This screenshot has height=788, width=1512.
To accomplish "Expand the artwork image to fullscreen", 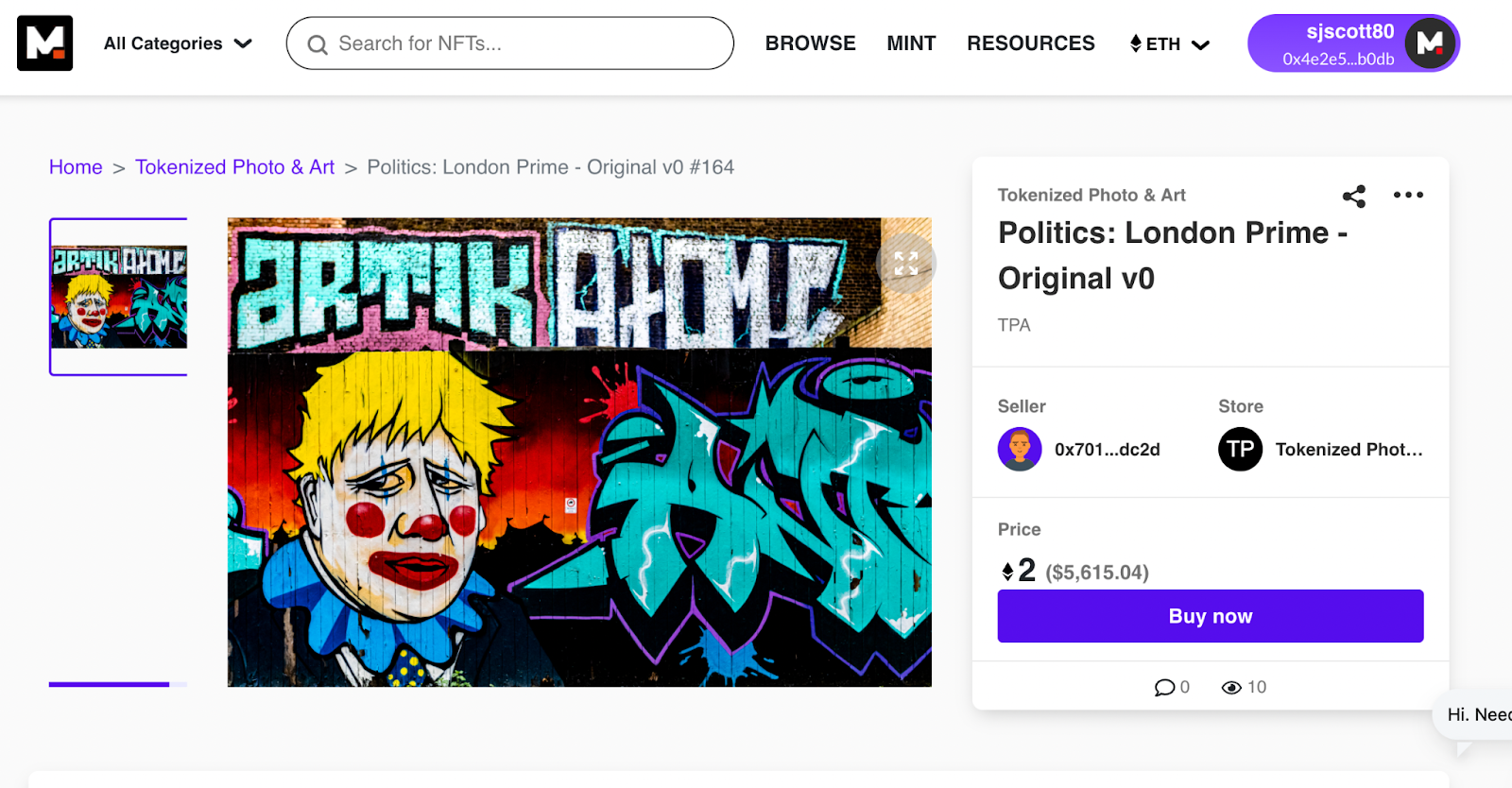I will (x=905, y=264).
